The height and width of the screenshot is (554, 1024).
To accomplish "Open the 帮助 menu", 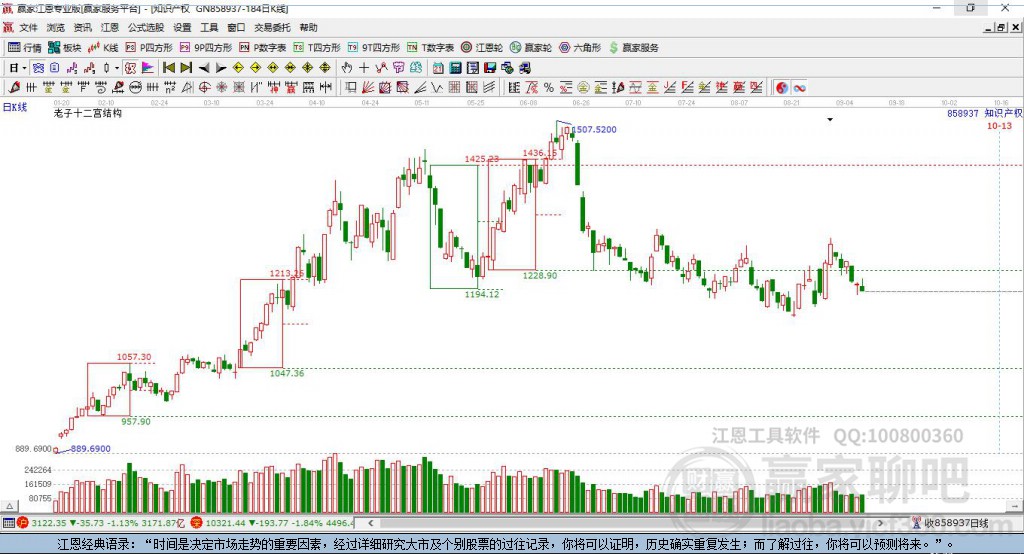I will tap(308, 27).
